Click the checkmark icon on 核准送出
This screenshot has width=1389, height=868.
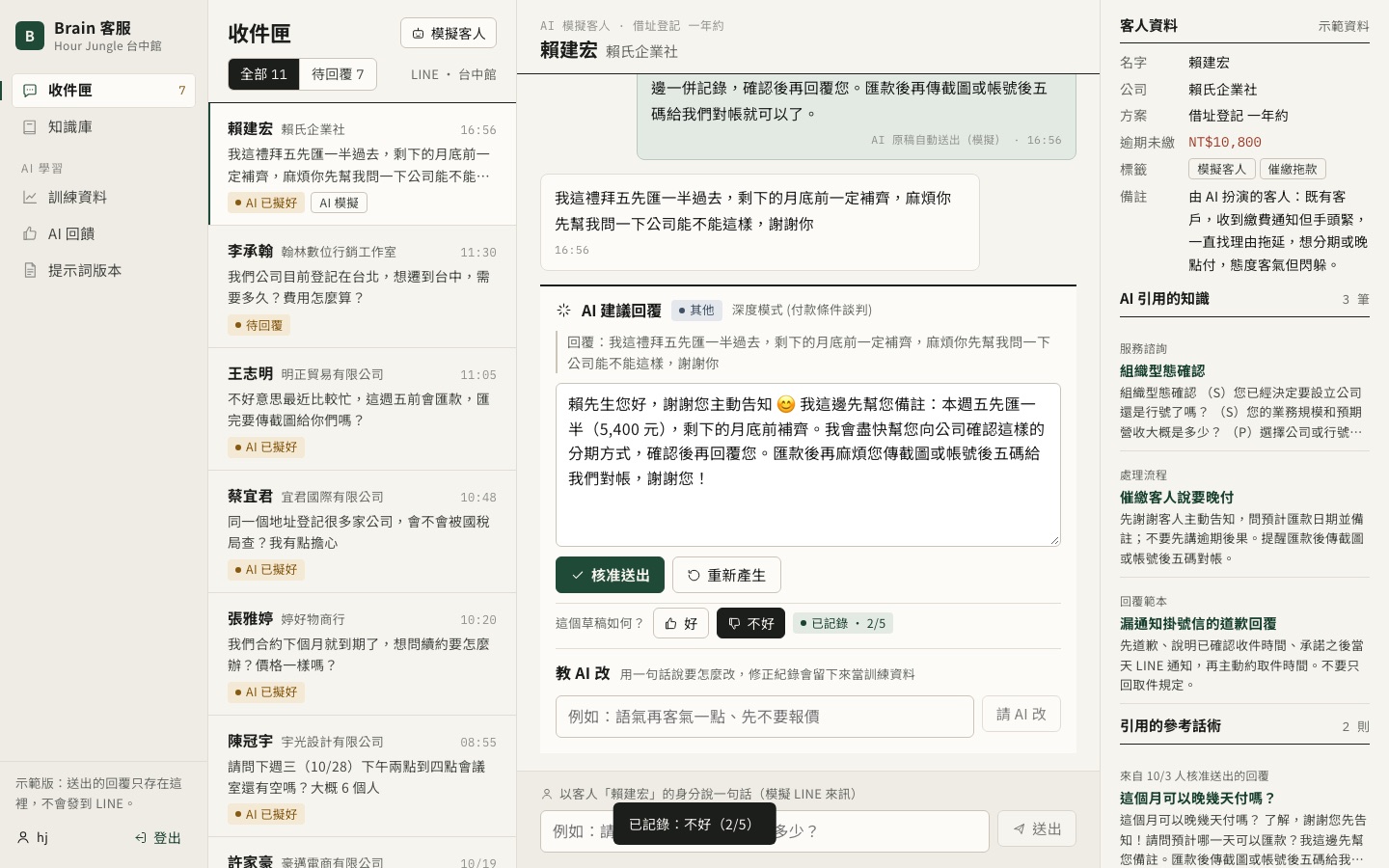click(577, 575)
